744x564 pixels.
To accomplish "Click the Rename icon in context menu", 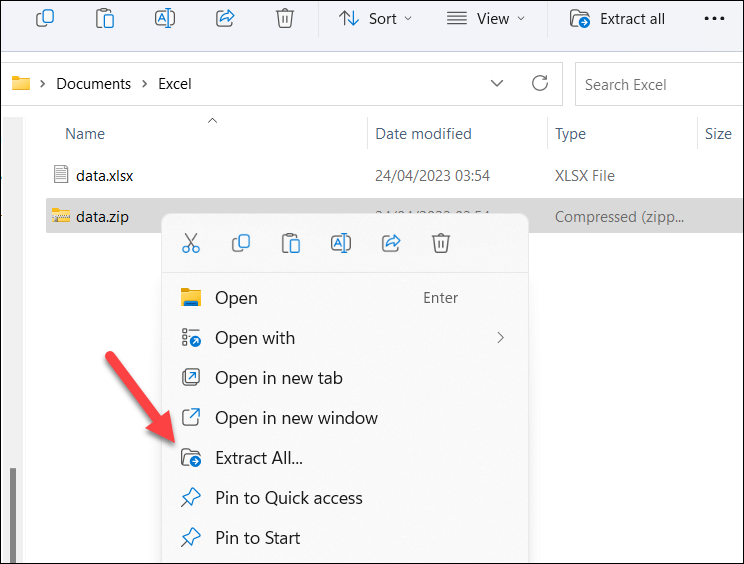I will 341,243.
